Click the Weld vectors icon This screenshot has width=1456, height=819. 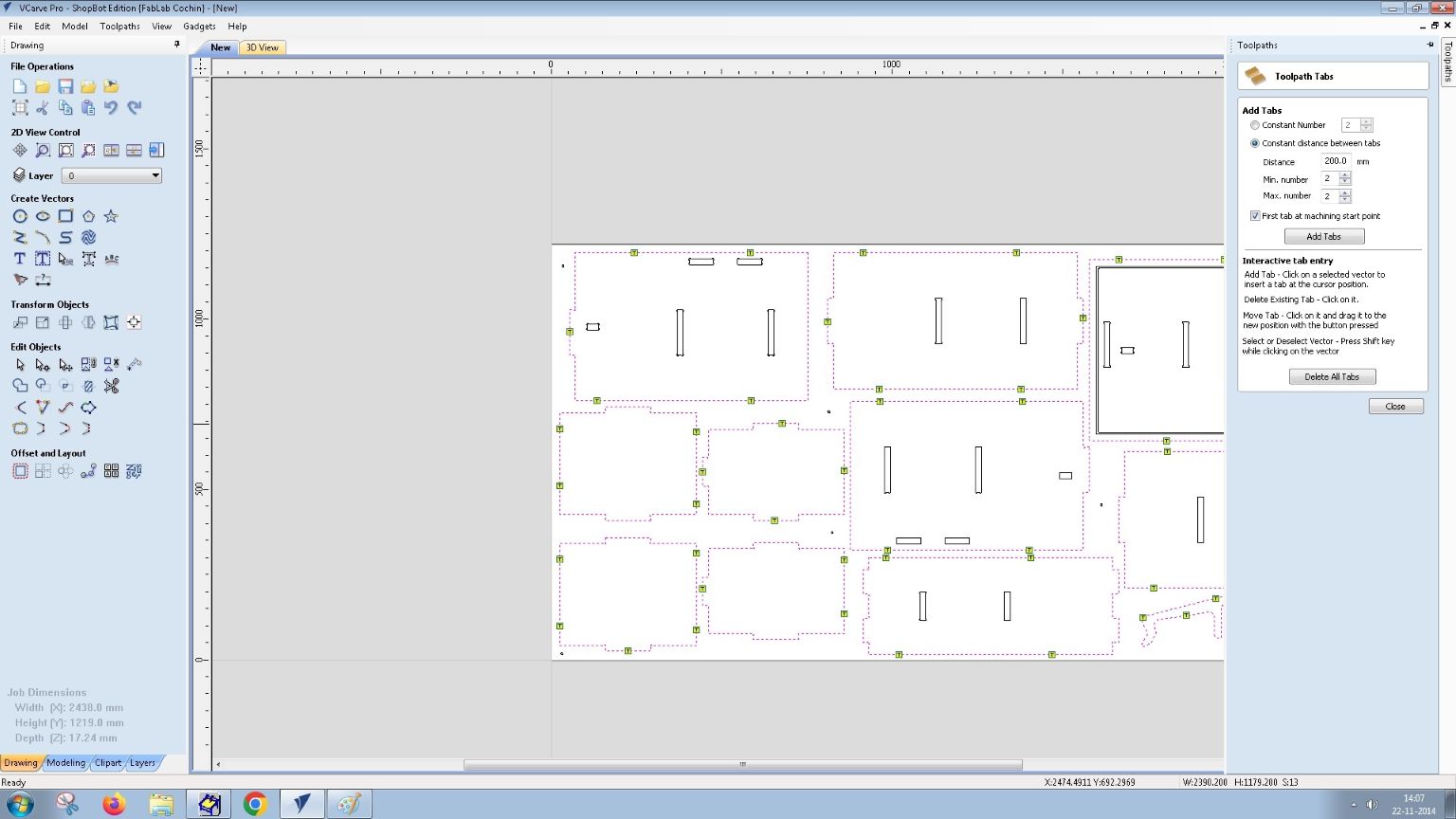(20, 386)
